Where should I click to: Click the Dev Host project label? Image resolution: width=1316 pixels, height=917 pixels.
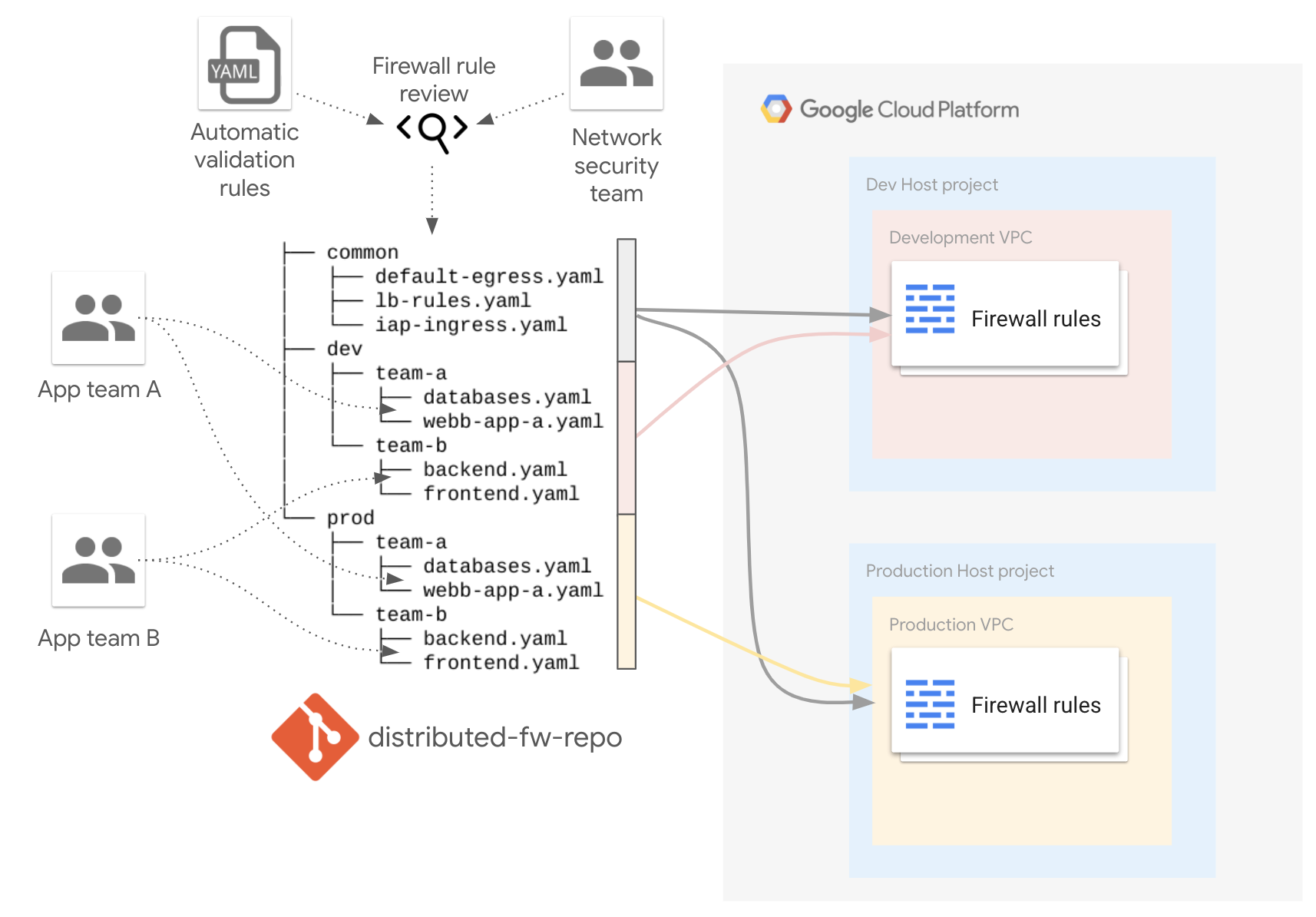click(x=932, y=185)
